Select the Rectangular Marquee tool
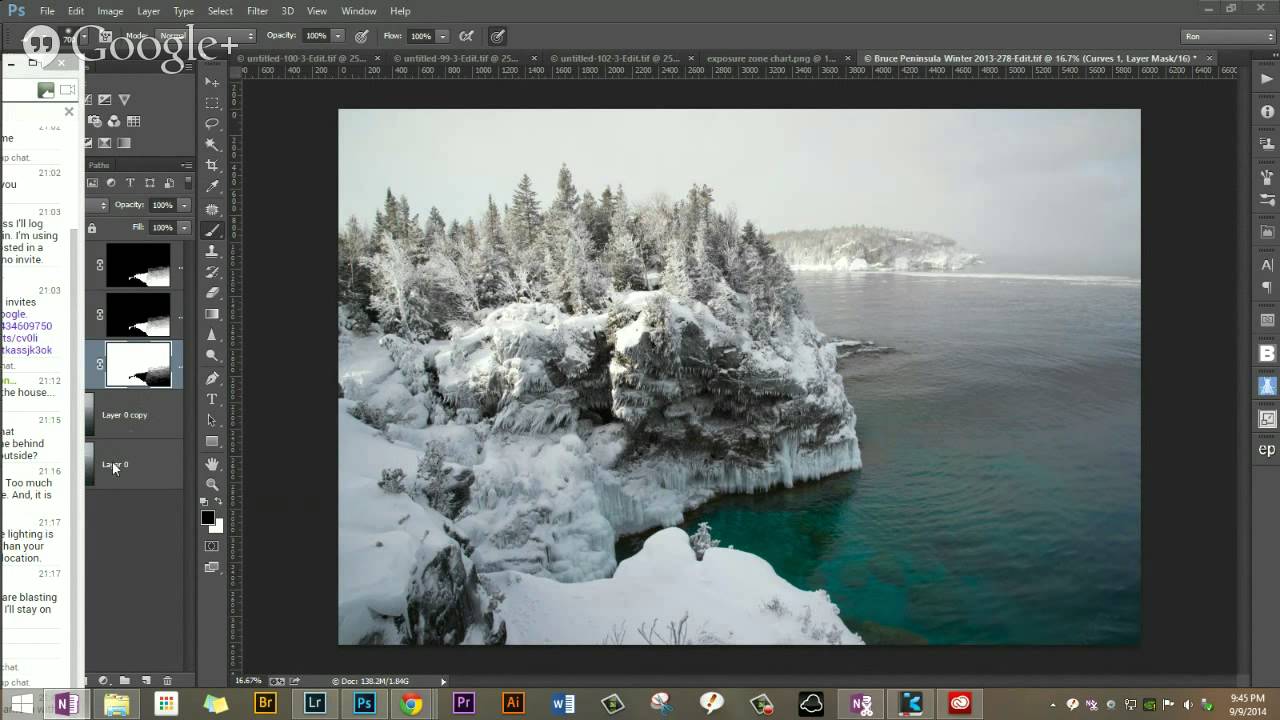The height and width of the screenshot is (720, 1280). (212, 103)
